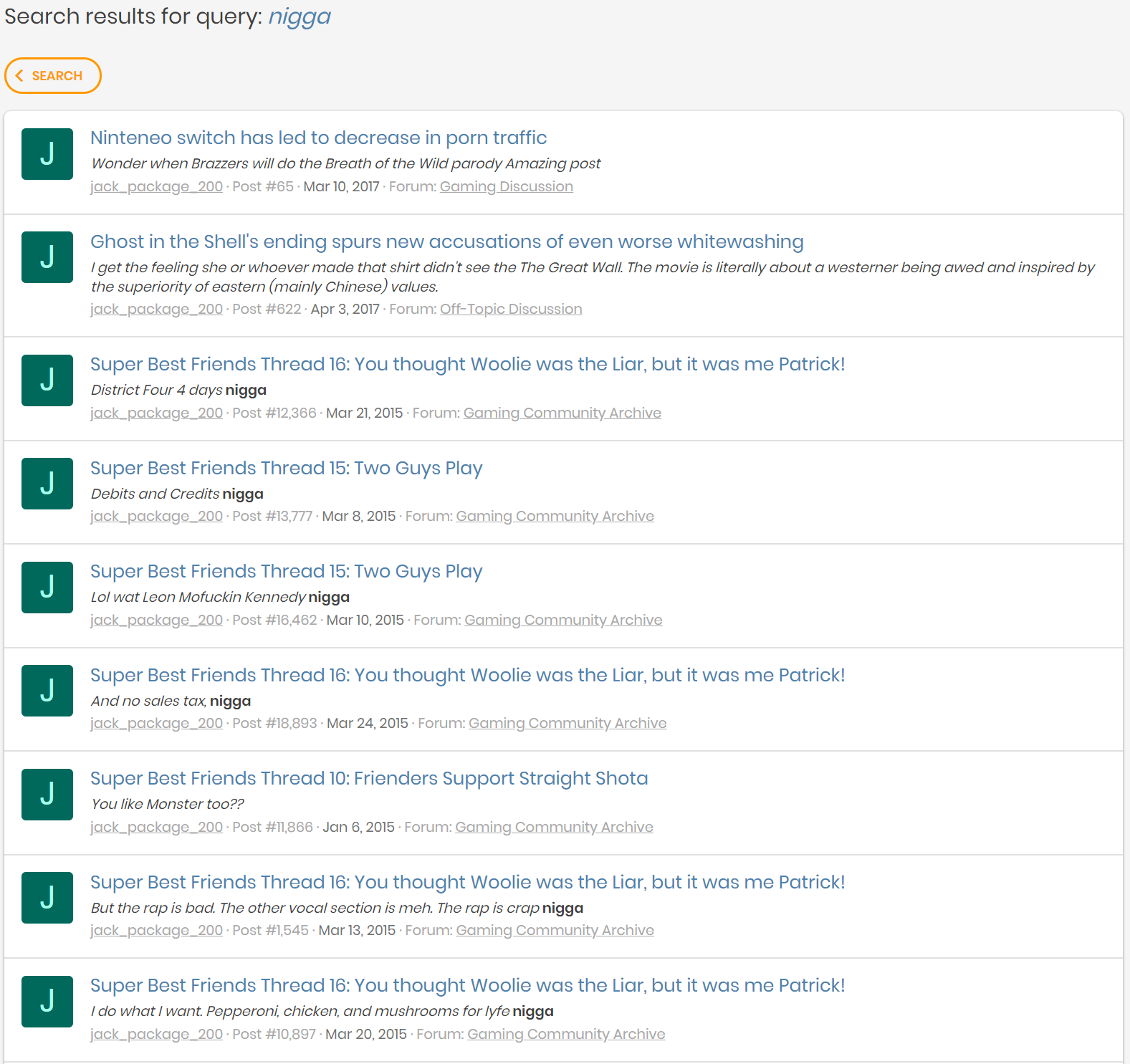Visit the Off-Topic Discussion forum link
Image resolution: width=1130 pixels, height=1064 pixels.
click(511, 309)
